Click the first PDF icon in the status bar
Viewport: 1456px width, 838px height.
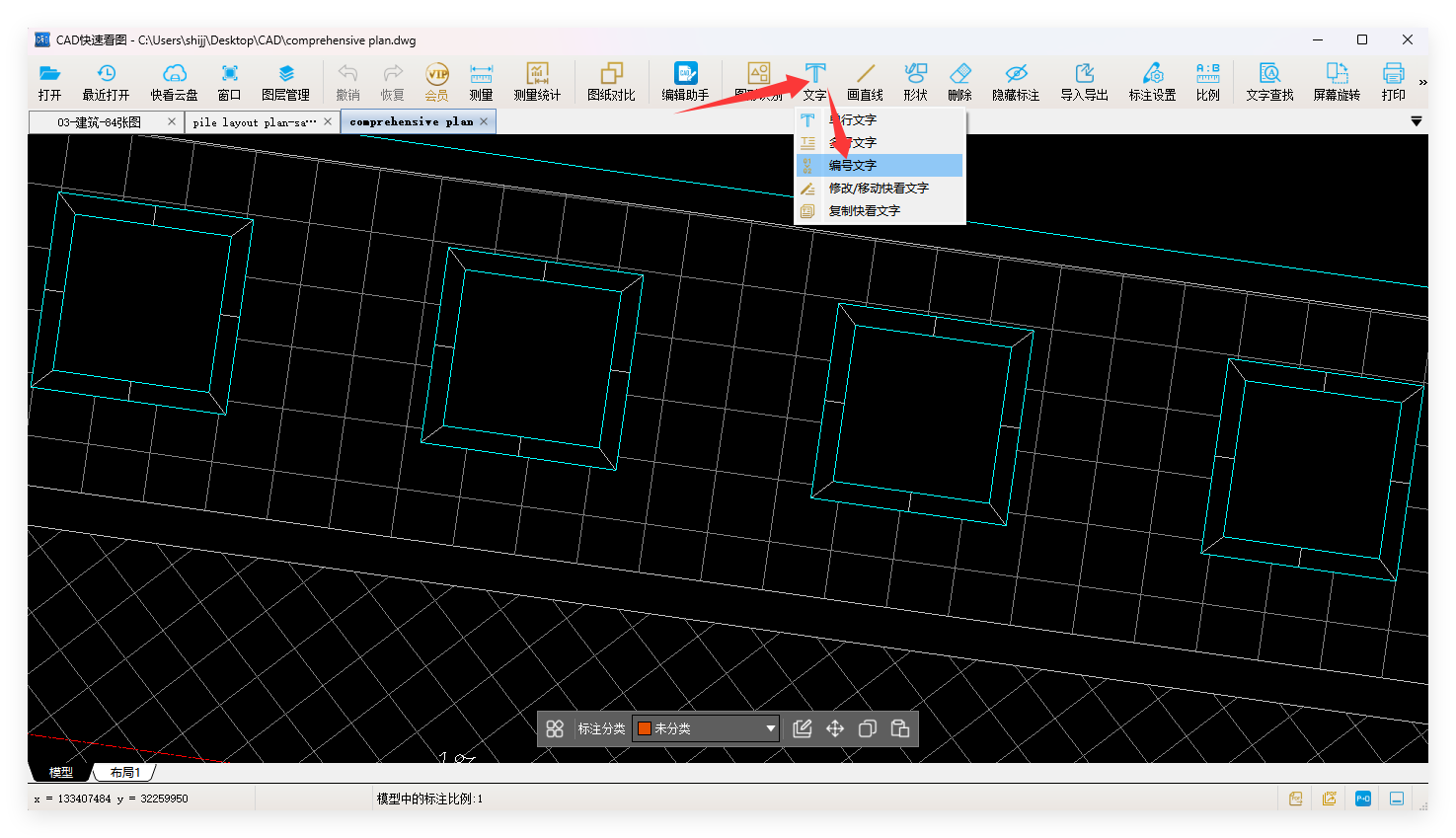pyautogui.click(x=1296, y=799)
